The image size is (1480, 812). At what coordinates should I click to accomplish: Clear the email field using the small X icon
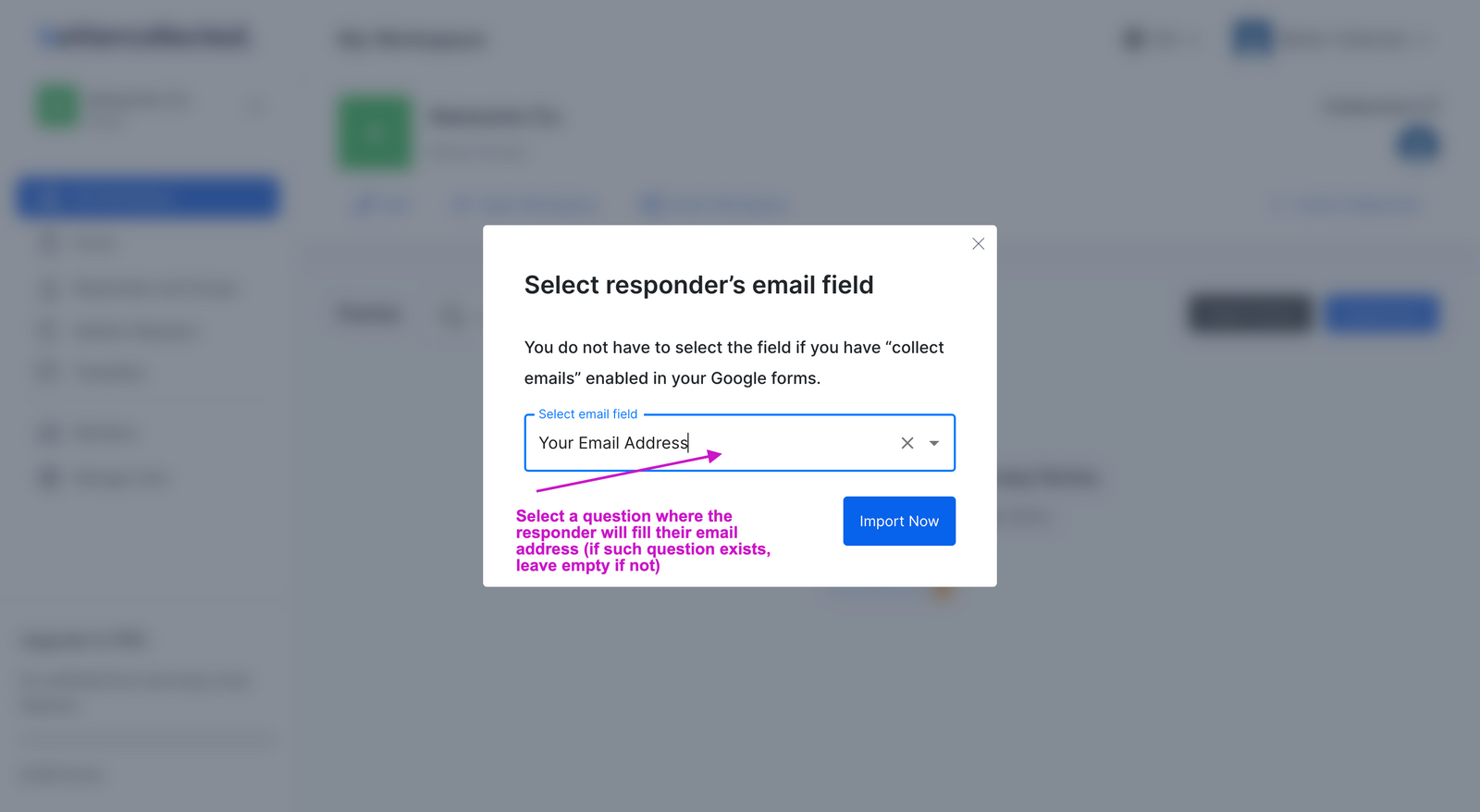[x=907, y=443]
